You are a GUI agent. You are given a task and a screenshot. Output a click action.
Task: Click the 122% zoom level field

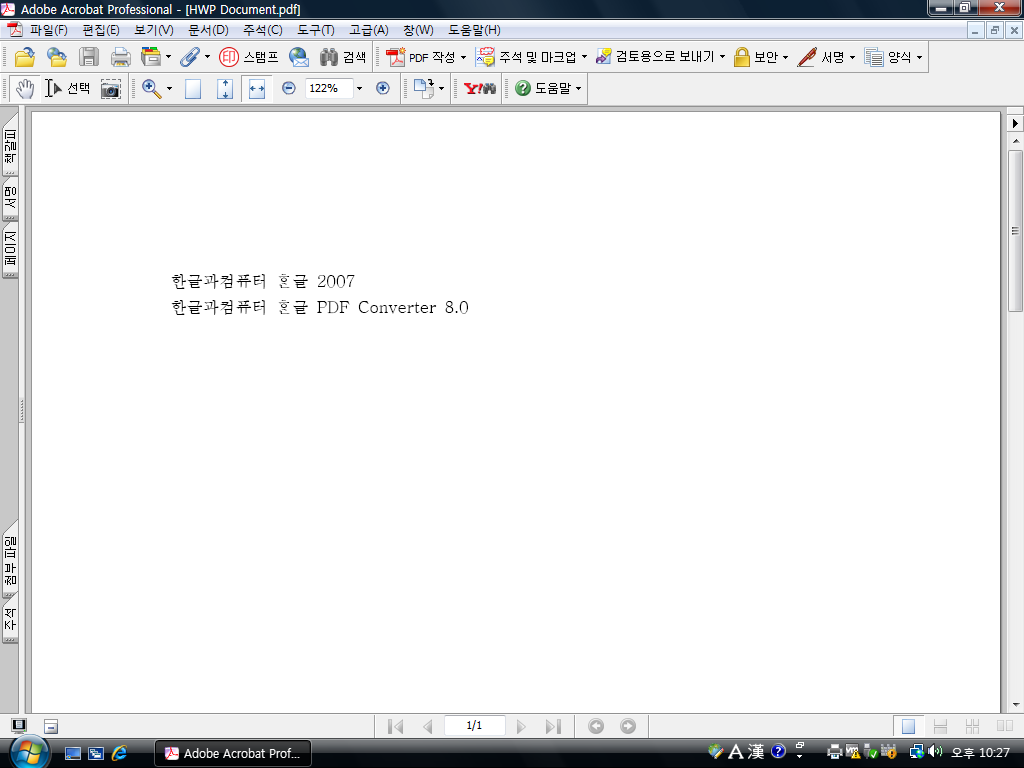coord(329,88)
